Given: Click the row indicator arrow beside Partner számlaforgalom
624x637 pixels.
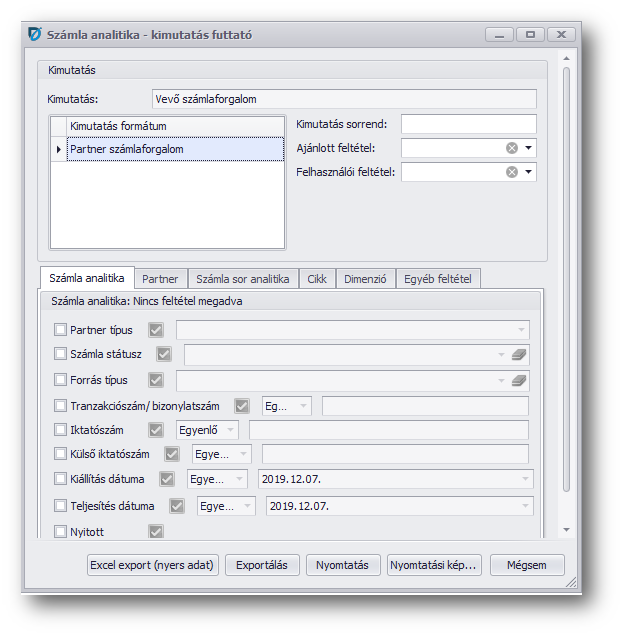Looking at the screenshot, I should coord(58,149).
